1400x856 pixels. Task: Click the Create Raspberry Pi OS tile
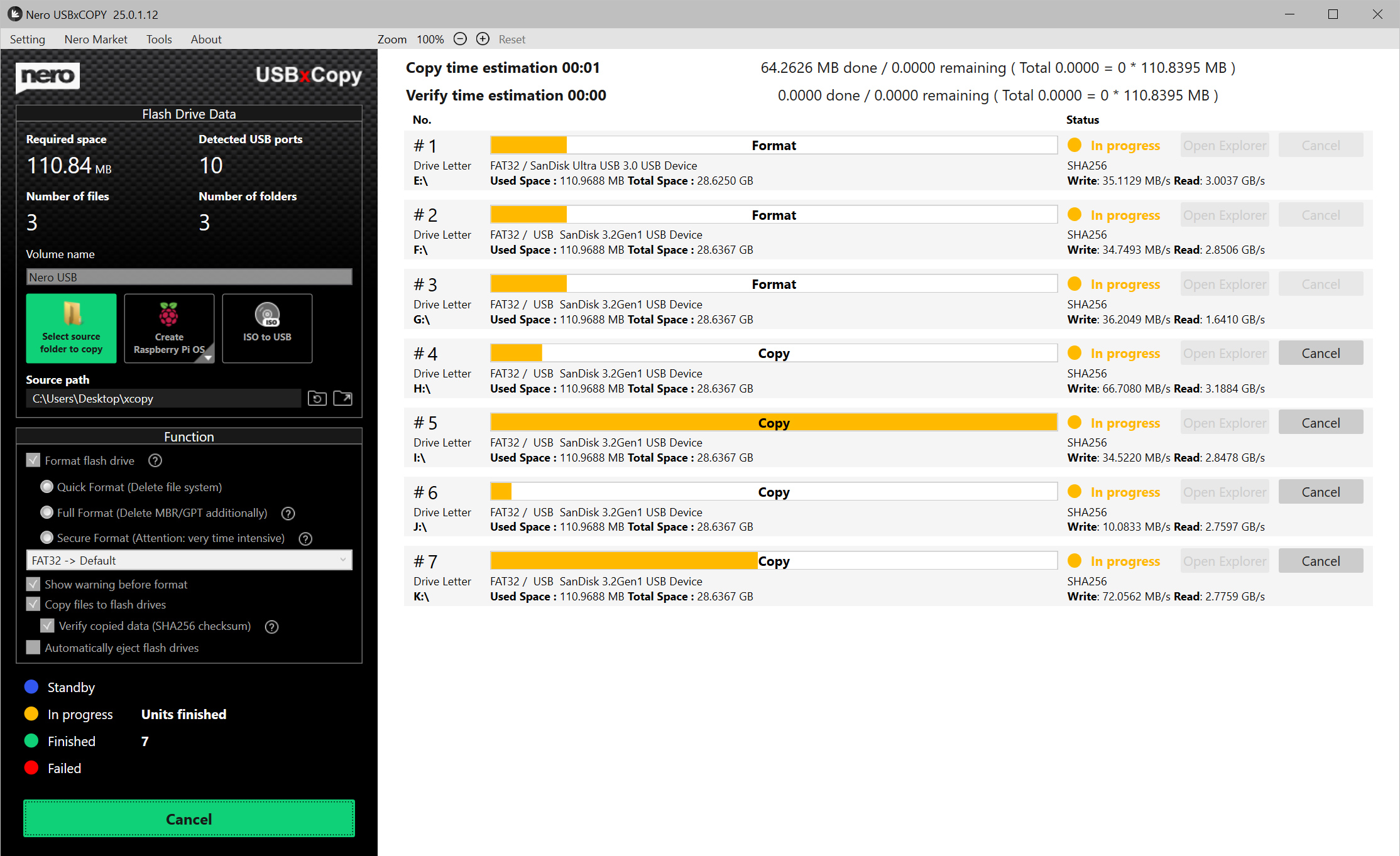169,328
